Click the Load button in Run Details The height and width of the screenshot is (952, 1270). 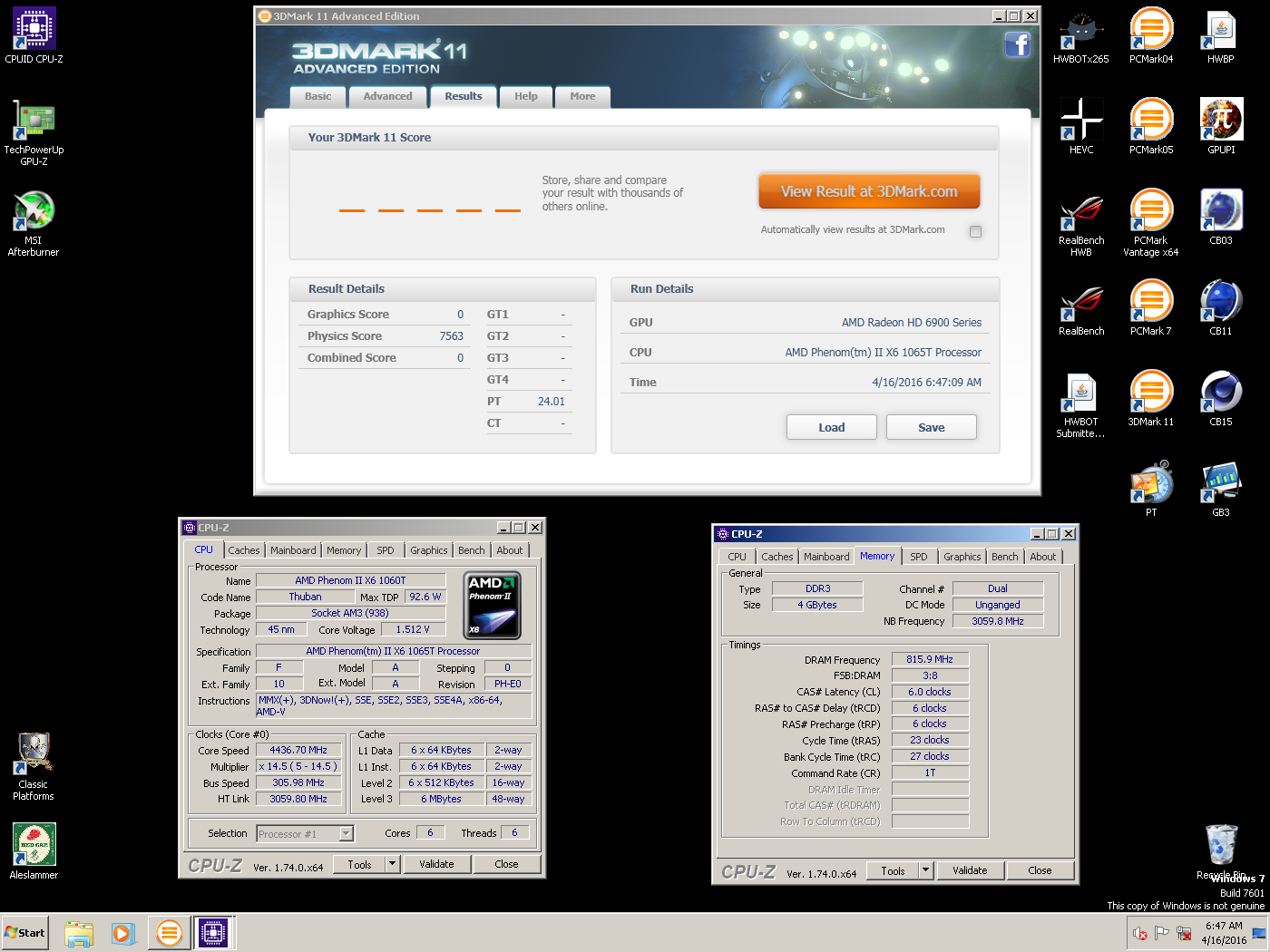click(831, 427)
